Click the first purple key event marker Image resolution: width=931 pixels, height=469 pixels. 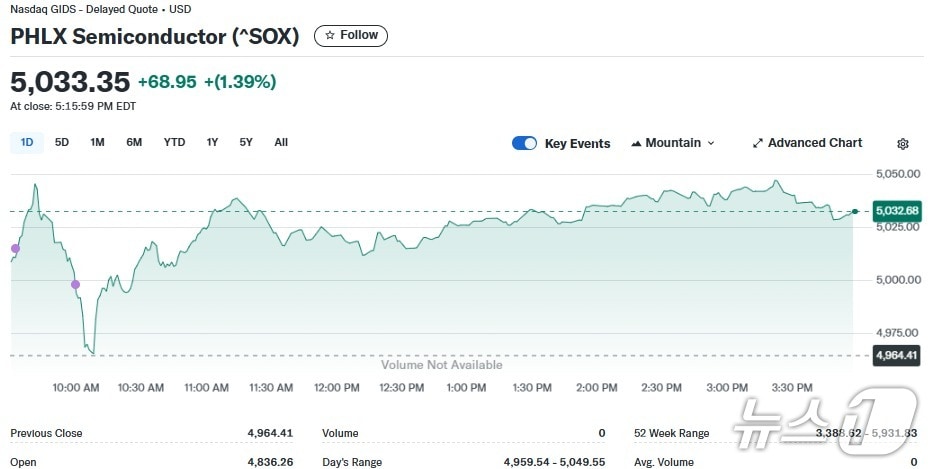click(x=15, y=248)
